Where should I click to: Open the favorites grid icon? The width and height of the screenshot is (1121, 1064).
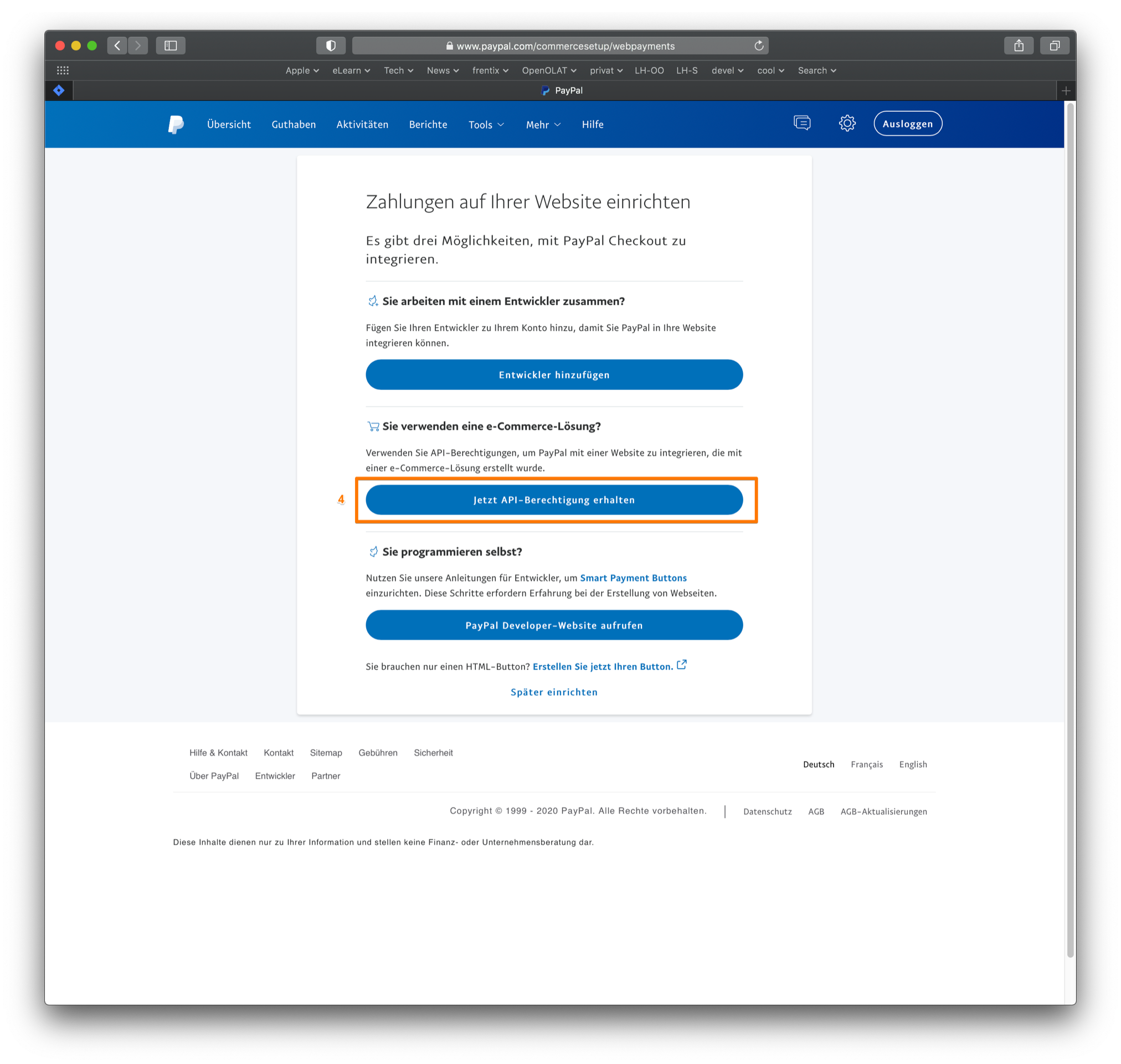point(63,70)
